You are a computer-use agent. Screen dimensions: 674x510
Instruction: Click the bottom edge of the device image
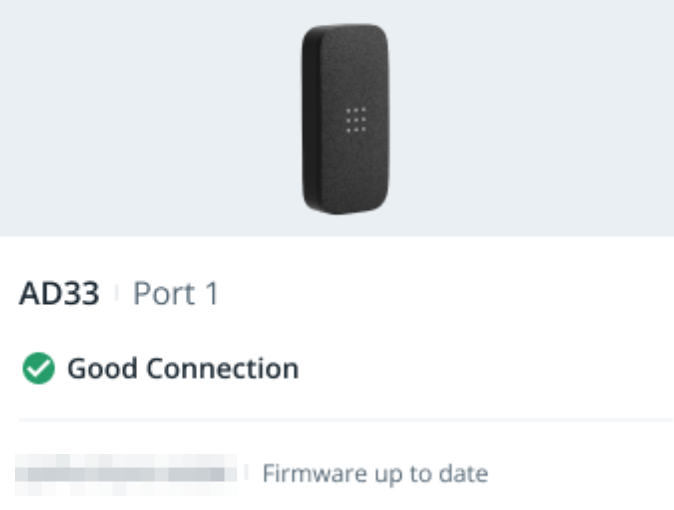[x=345, y=211]
